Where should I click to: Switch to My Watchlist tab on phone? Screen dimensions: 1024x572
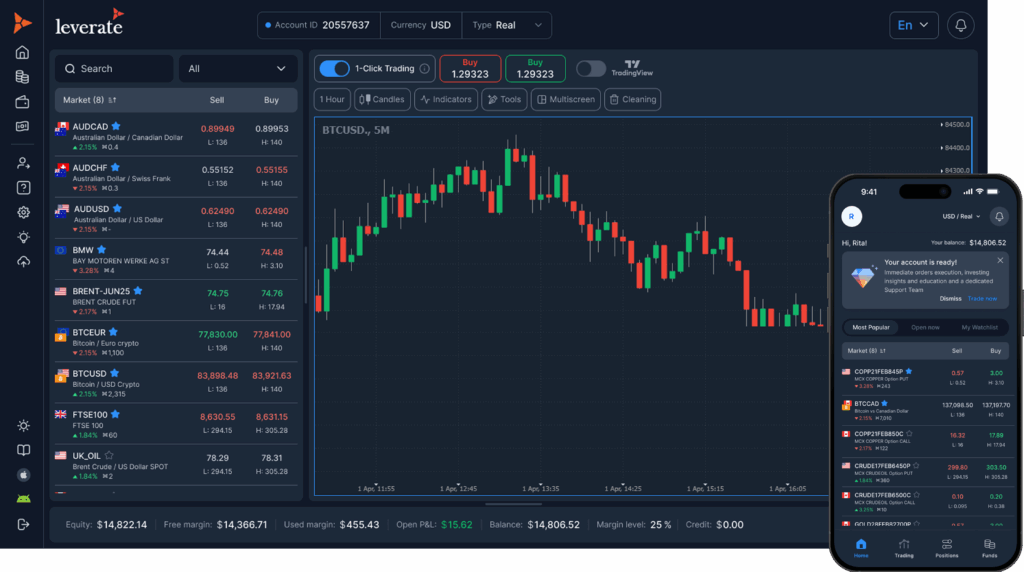pos(979,327)
